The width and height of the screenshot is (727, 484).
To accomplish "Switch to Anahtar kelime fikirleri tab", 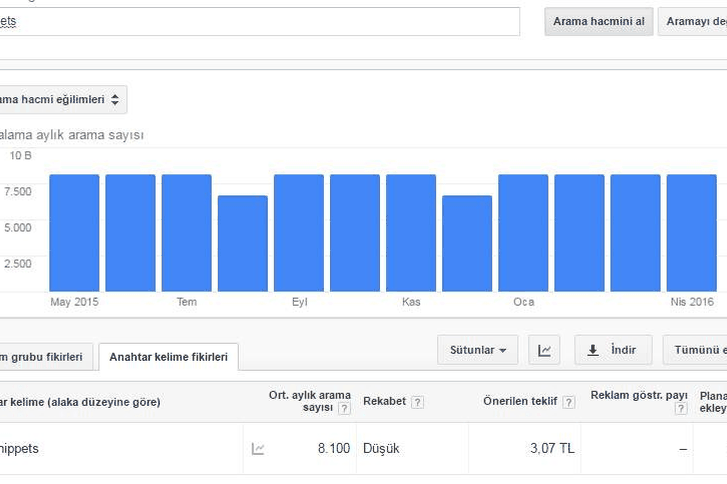I will click(169, 357).
